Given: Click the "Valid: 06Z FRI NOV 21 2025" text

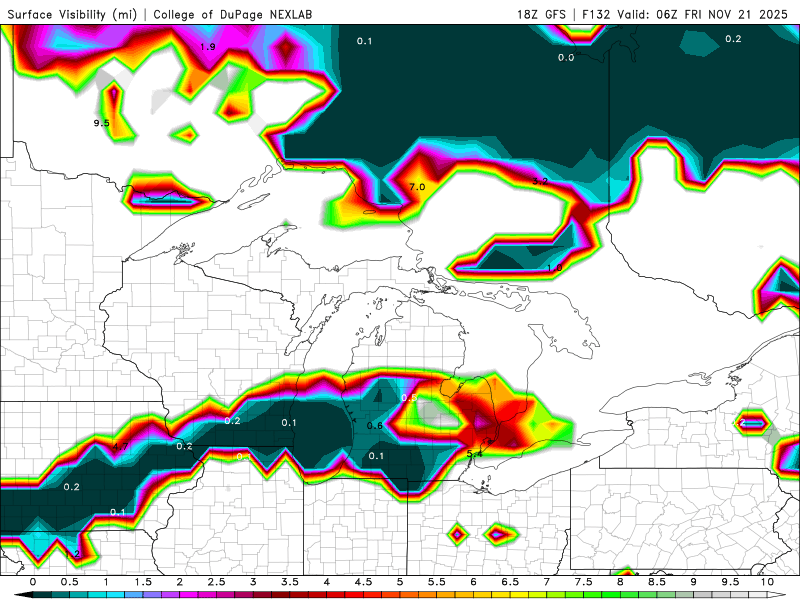Looking at the screenshot, I should (x=703, y=14).
